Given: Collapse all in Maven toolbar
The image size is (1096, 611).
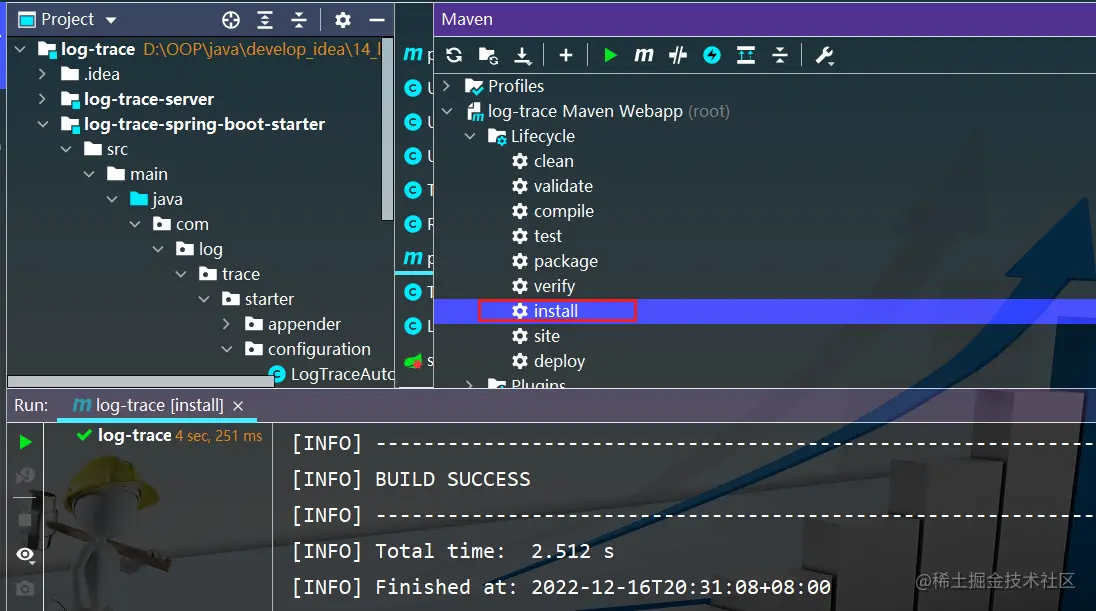Looking at the screenshot, I should [780, 55].
